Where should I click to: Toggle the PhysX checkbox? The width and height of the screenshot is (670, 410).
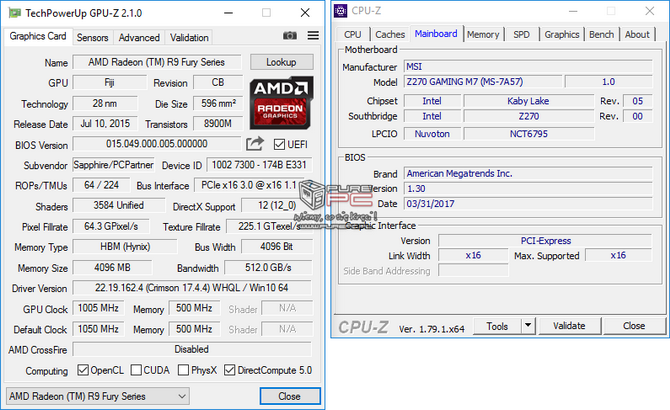[183, 370]
